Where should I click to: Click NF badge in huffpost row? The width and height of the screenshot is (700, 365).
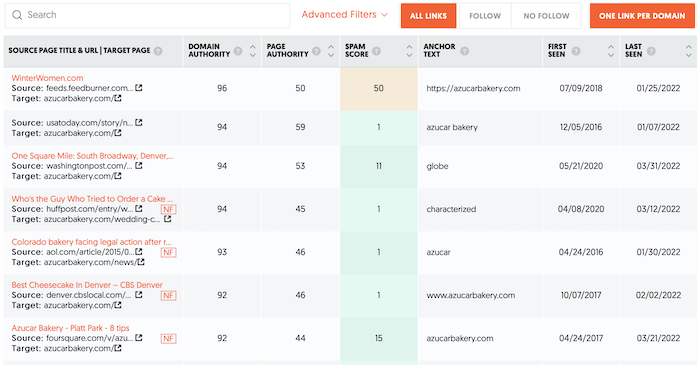(168, 209)
